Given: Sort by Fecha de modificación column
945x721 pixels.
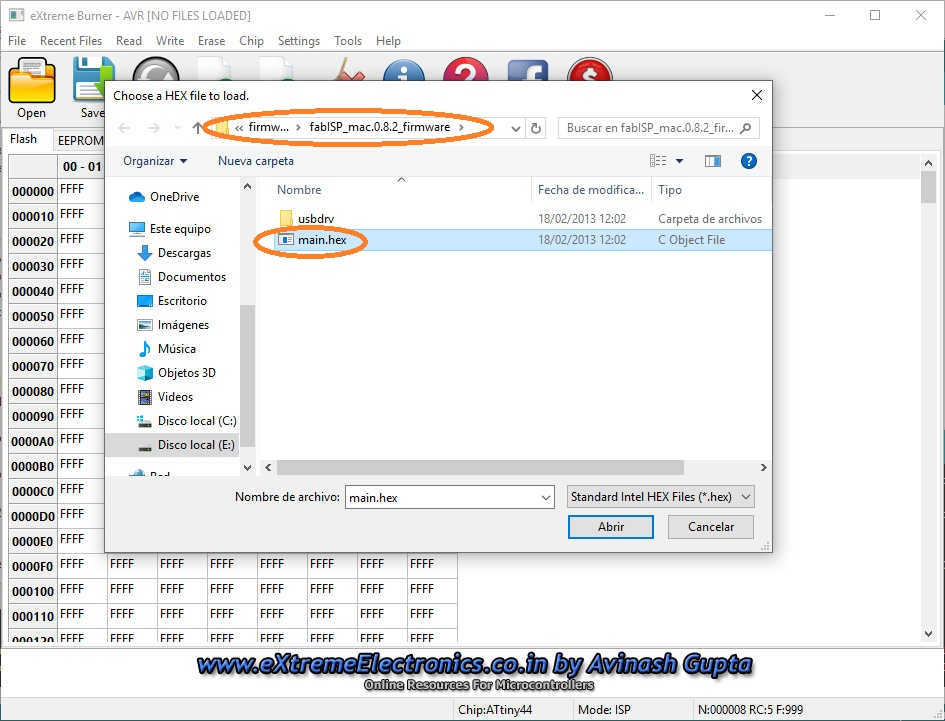Looking at the screenshot, I should (591, 190).
